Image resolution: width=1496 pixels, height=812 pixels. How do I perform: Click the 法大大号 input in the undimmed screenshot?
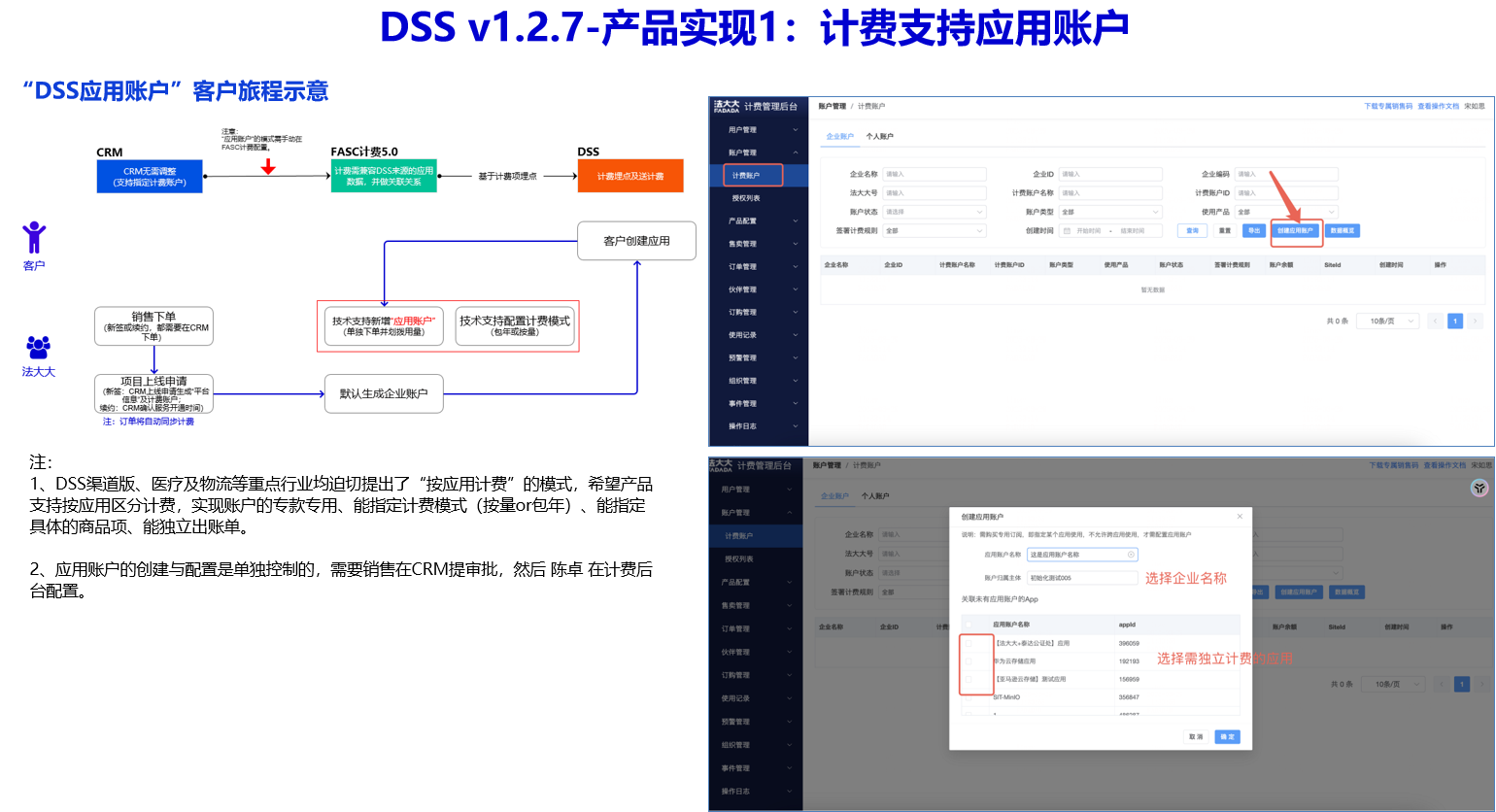pos(935,193)
